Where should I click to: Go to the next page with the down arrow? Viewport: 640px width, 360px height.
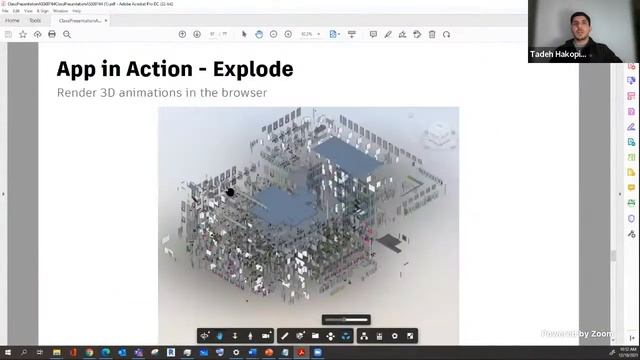click(x=197, y=35)
